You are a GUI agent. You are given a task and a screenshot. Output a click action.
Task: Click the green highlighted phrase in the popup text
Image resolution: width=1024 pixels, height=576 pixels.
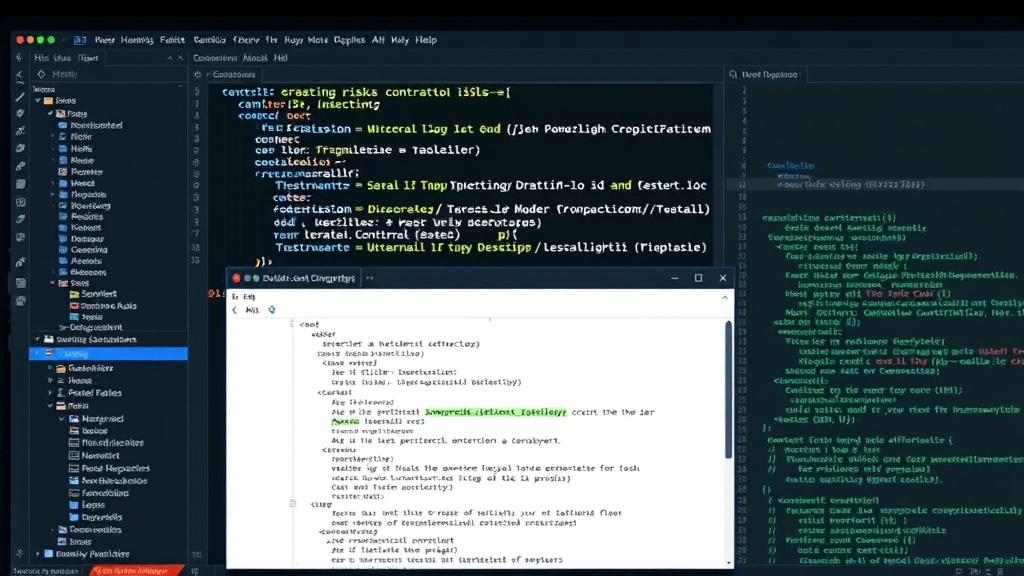point(495,412)
